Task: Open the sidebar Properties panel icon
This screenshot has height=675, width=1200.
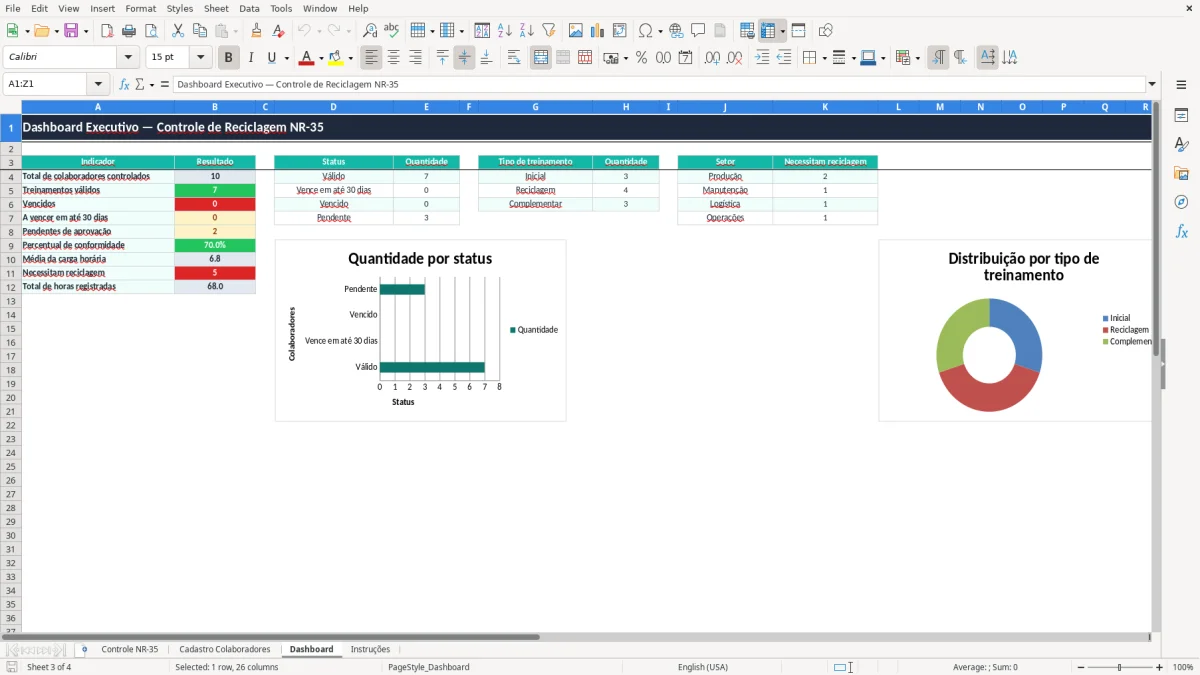Action: (1181, 116)
